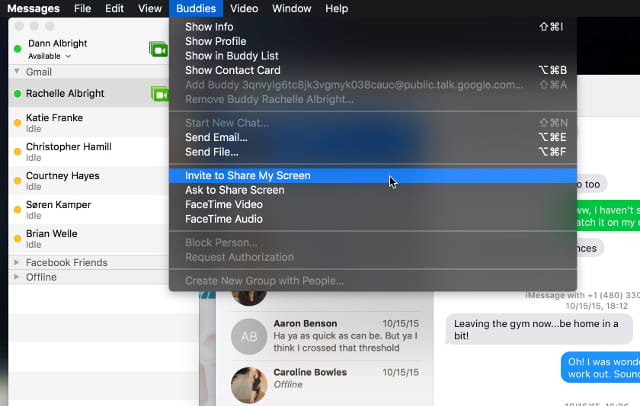Screen dimensions: 640x406
Task: Expand the Offline buddy group
Action: pyautogui.click(x=17, y=277)
